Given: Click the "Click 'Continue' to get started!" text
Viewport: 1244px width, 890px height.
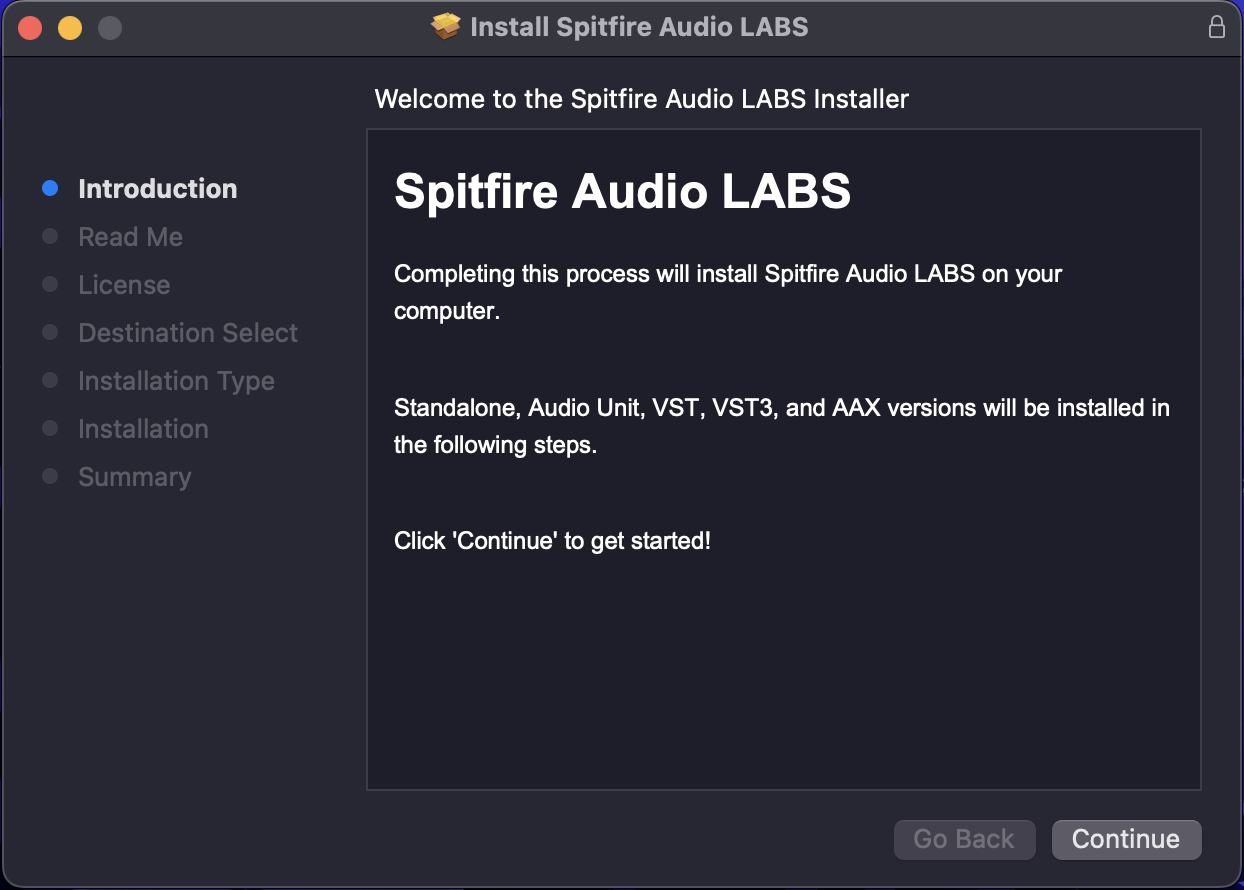Looking at the screenshot, I should [x=552, y=541].
